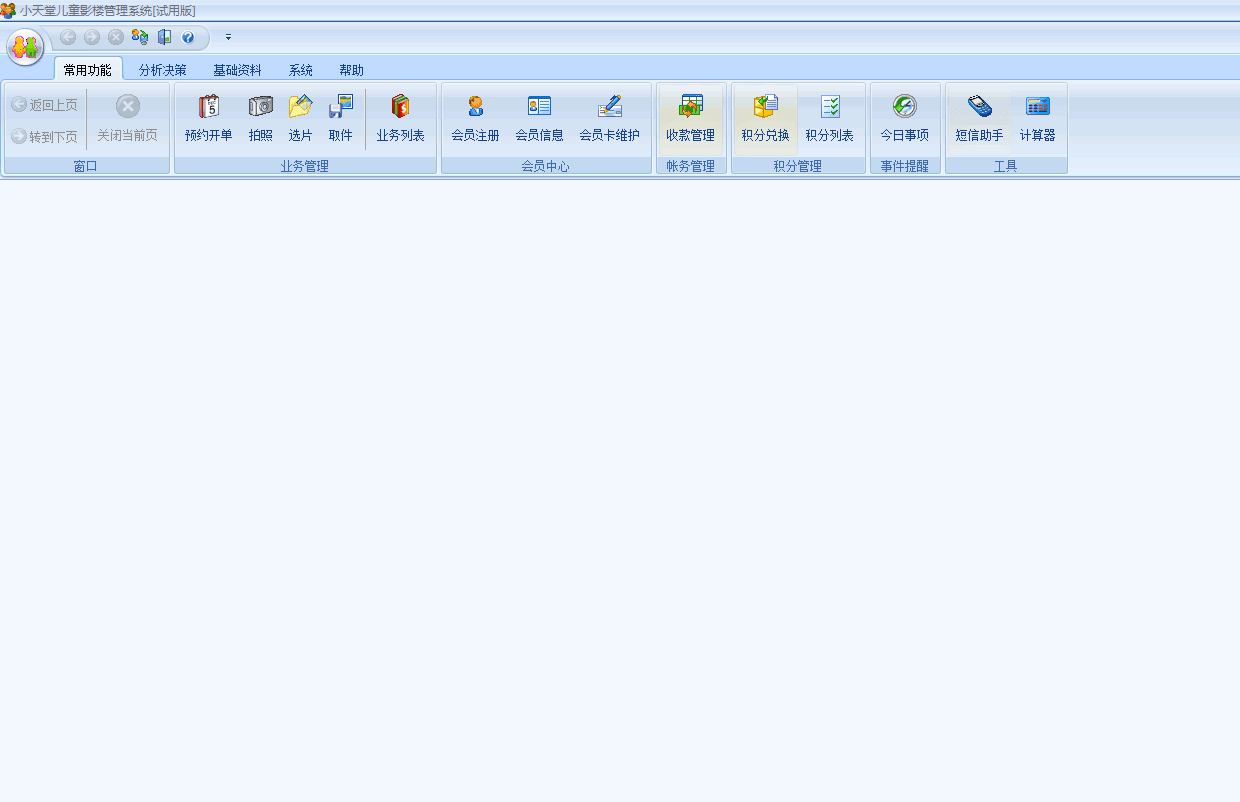Click the 积分兑换 points exchange icon
The height and width of the screenshot is (802, 1240).
(765, 118)
